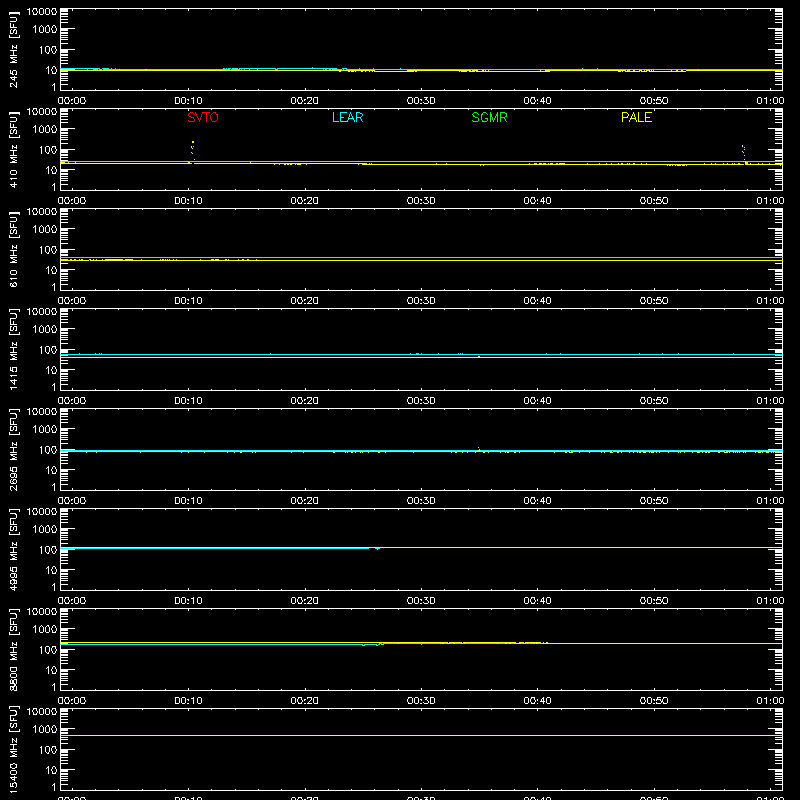Click the green SGMR legend label
This screenshot has width=800, height=800.
click(489, 117)
